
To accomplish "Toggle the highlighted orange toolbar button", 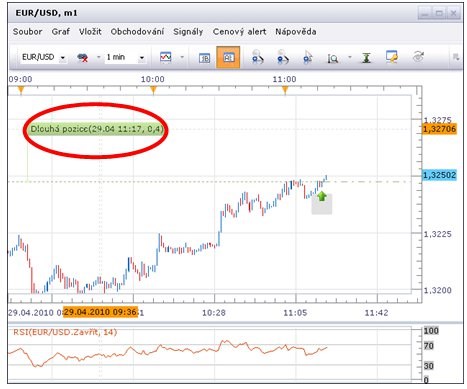I will [x=228, y=57].
